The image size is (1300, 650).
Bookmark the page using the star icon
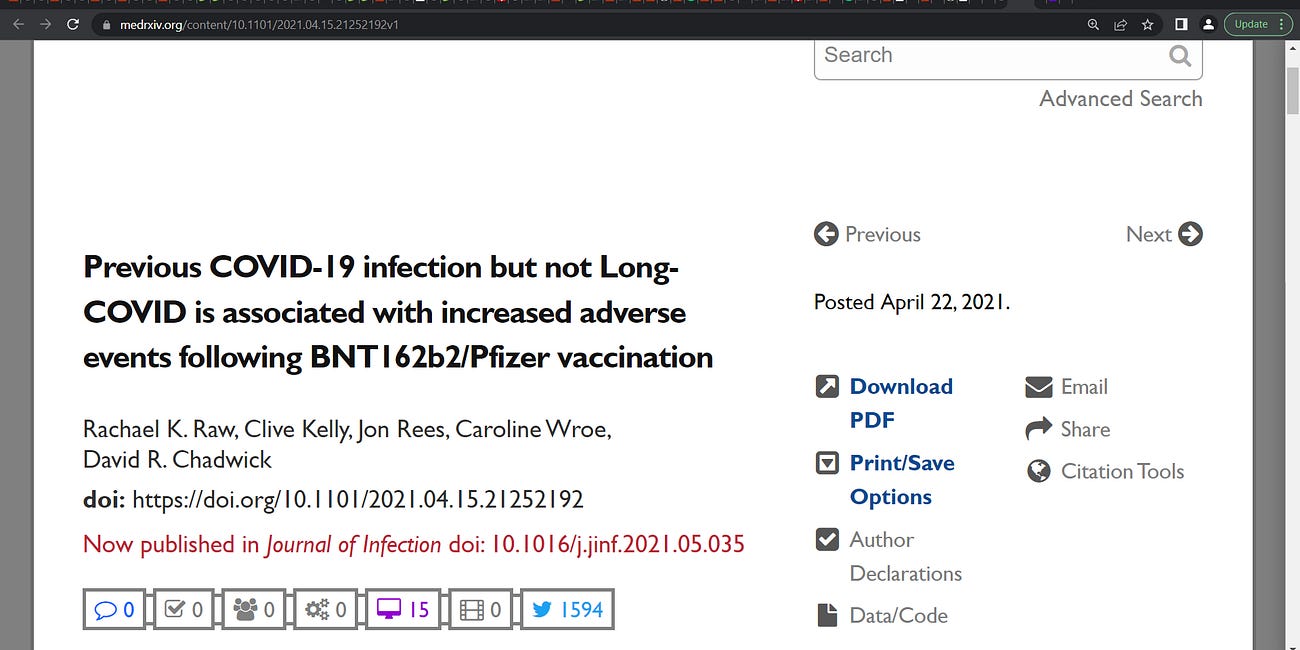coord(1147,24)
